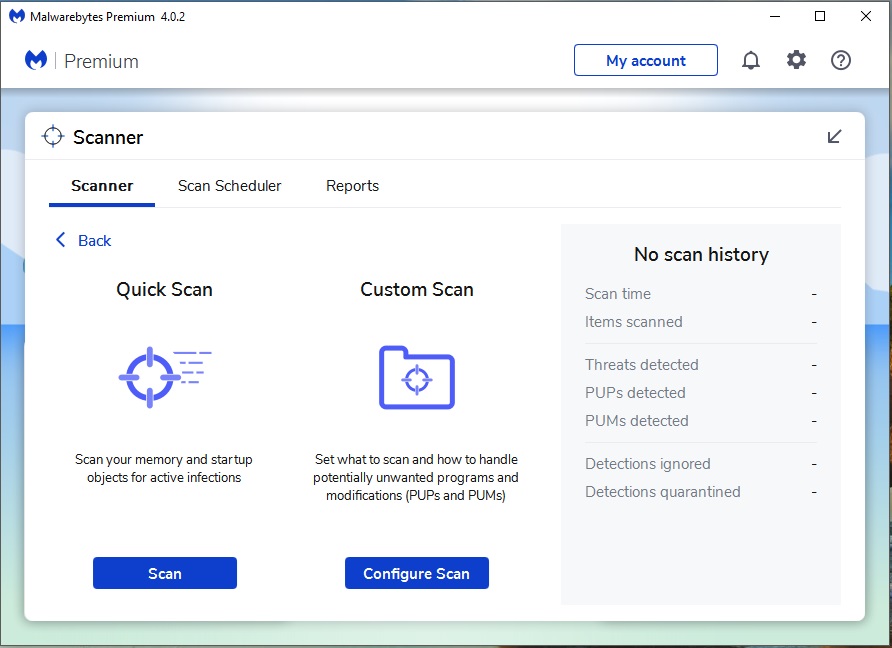Click the Premium label in header

click(101, 61)
